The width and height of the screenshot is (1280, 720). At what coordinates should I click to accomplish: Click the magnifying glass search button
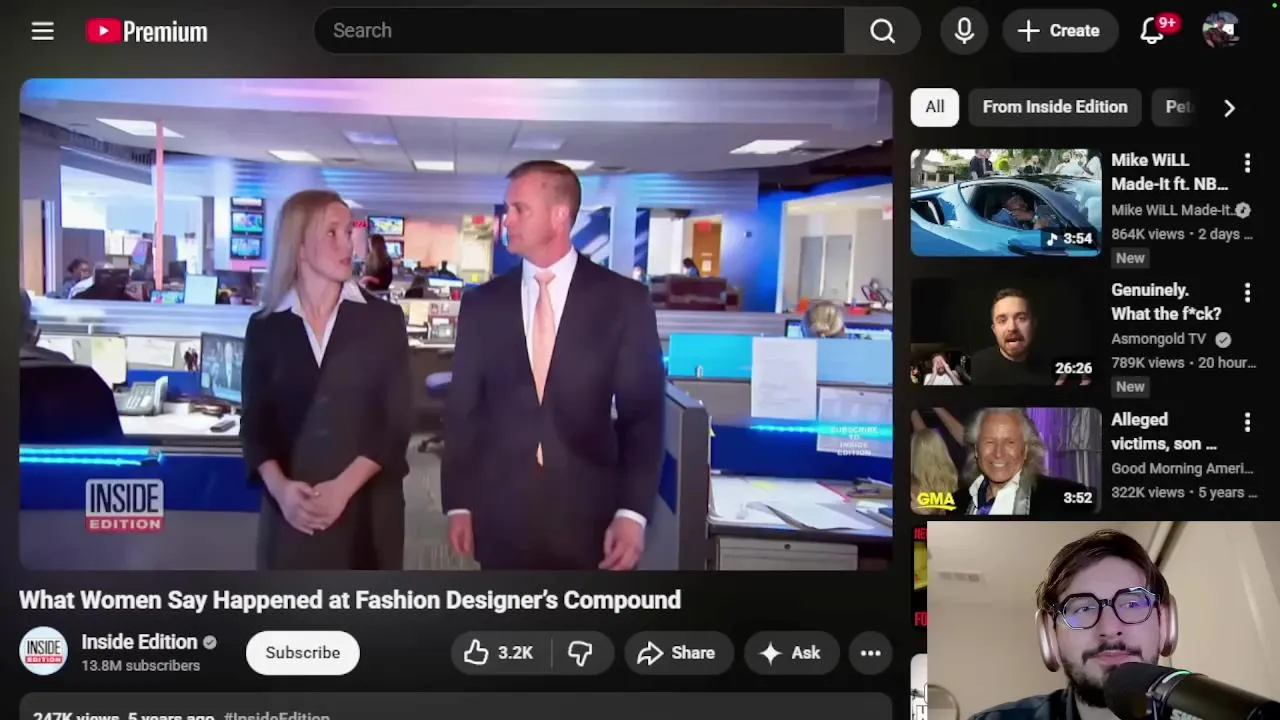point(882,31)
